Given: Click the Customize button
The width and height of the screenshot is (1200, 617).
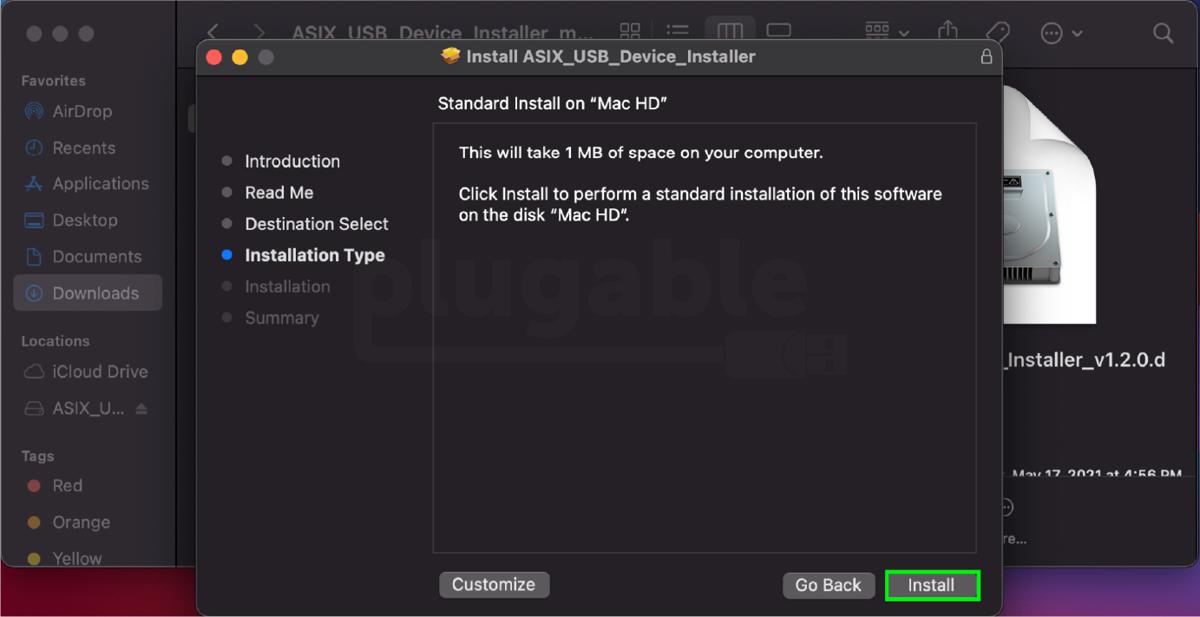Looking at the screenshot, I should pyautogui.click(x=494, y=585).
